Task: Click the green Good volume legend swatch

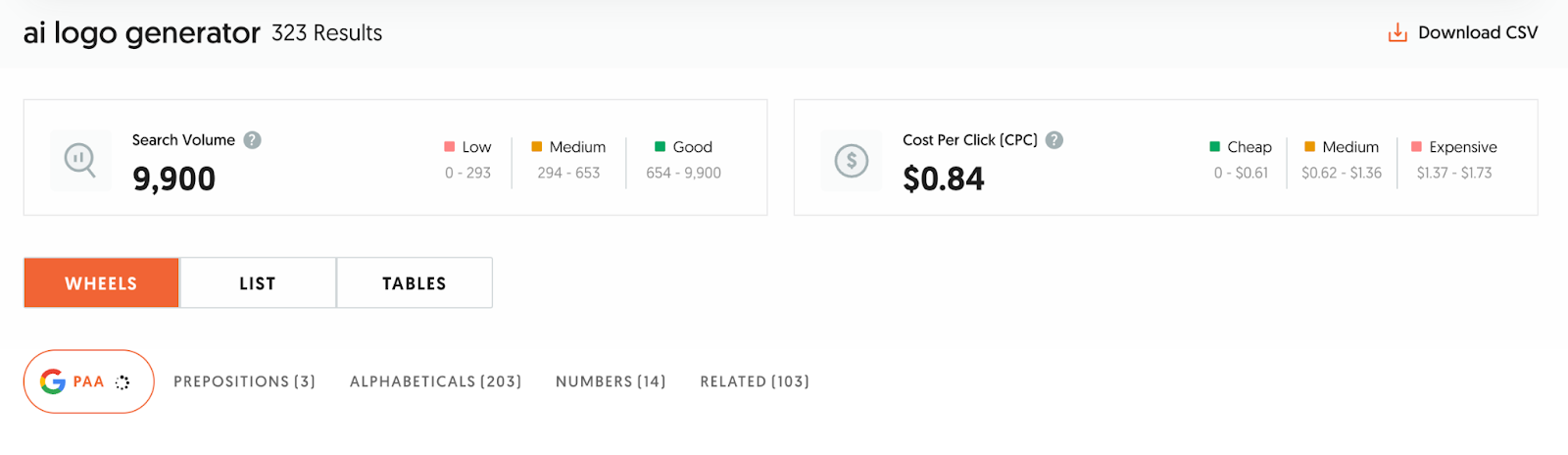Action: coord(660,146)
